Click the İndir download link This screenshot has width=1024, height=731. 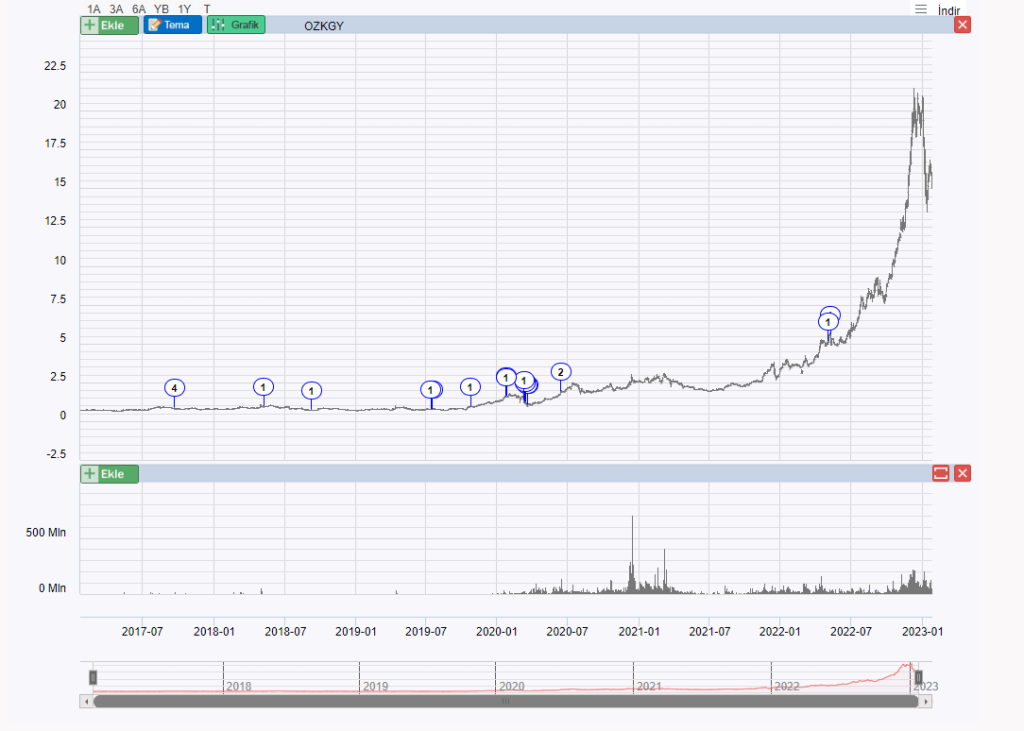click(948, 10)
